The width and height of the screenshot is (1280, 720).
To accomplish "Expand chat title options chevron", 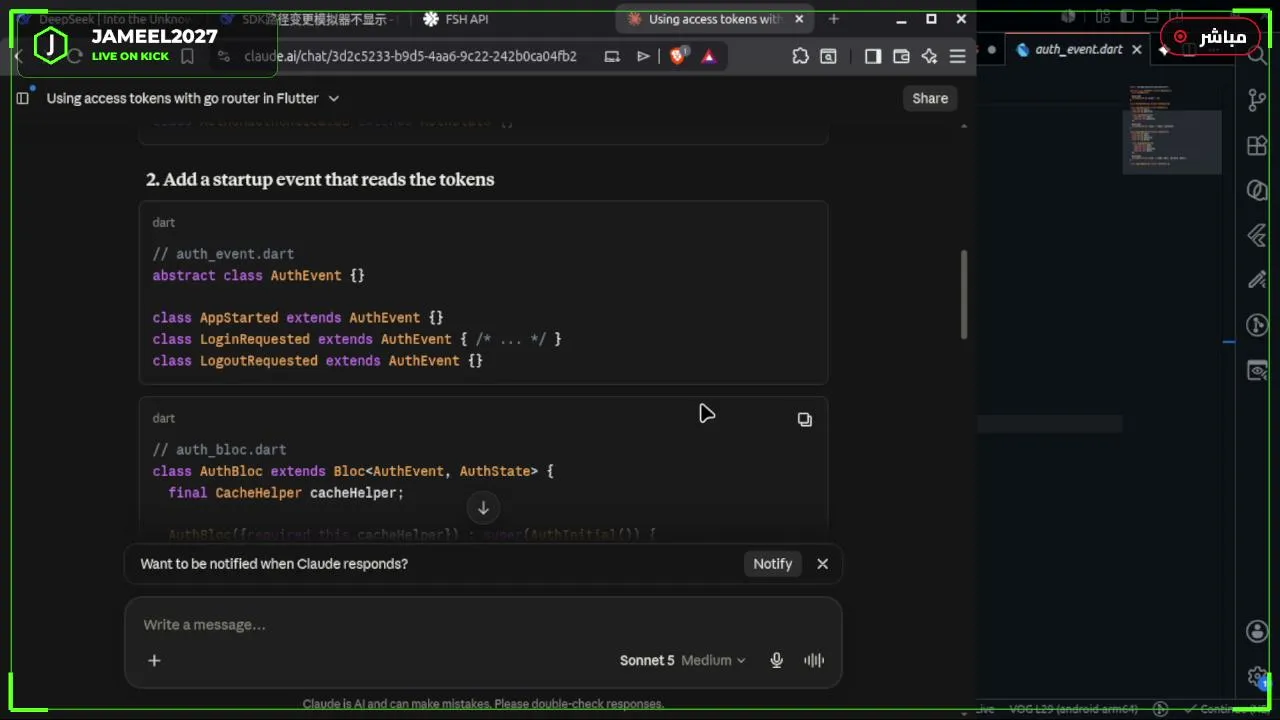I will (334, 98).
